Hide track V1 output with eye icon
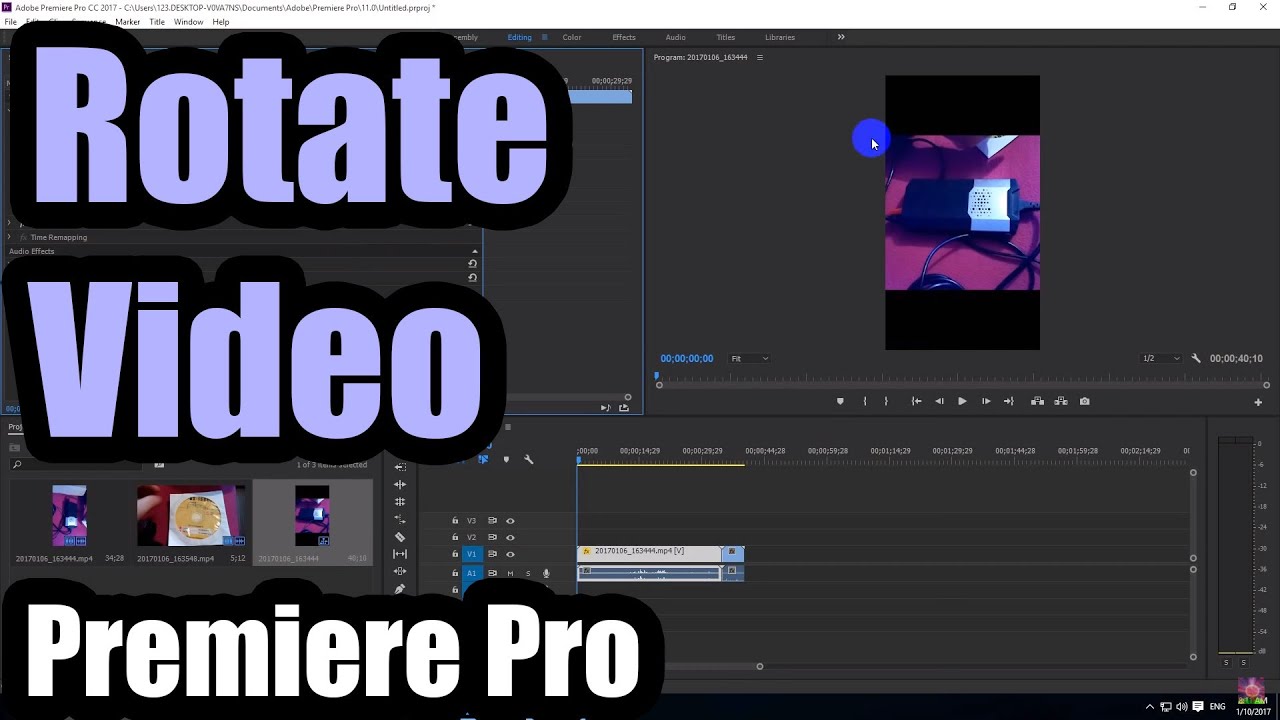Image resolution: width=1280 pixels, height=720 pixels. (510, 554)
